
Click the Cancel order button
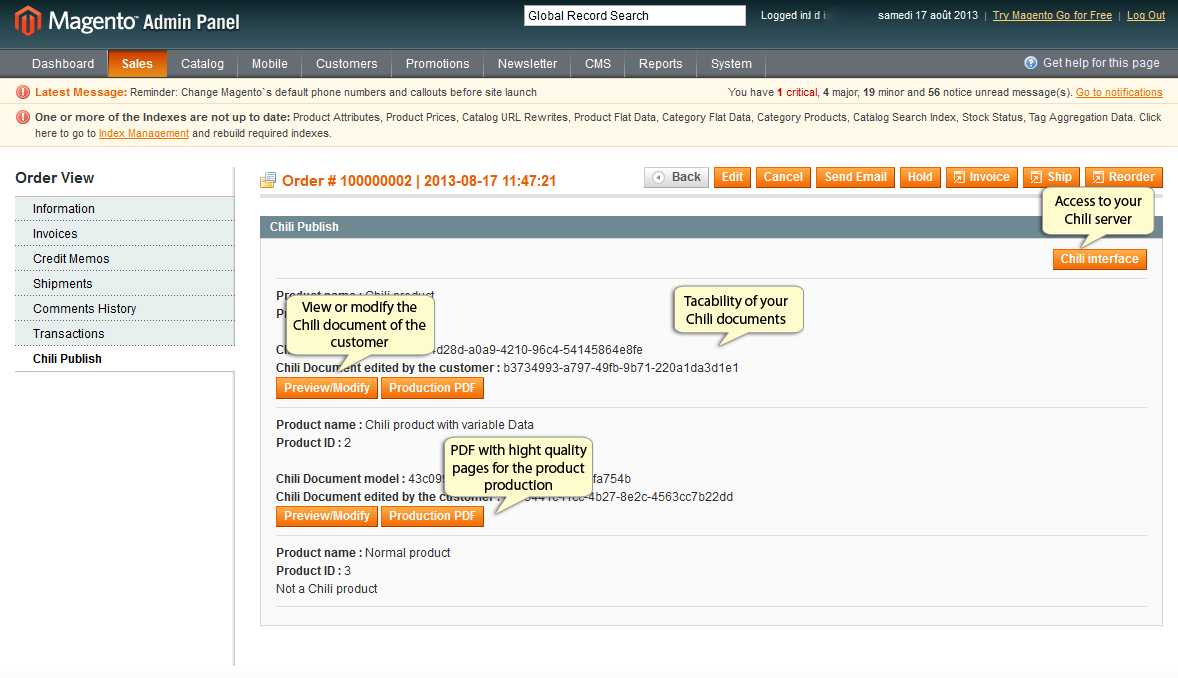click(783, 177)
